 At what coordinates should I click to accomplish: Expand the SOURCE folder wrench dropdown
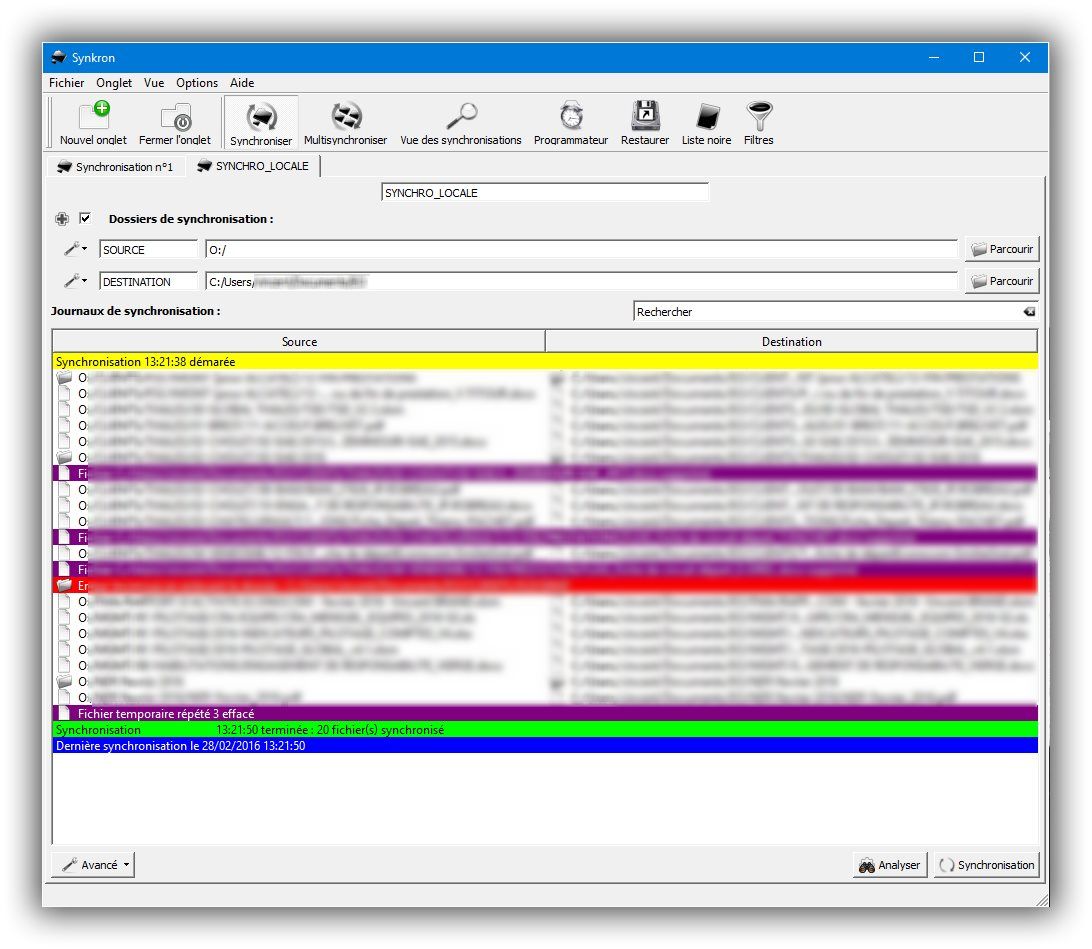coord(75,250)
